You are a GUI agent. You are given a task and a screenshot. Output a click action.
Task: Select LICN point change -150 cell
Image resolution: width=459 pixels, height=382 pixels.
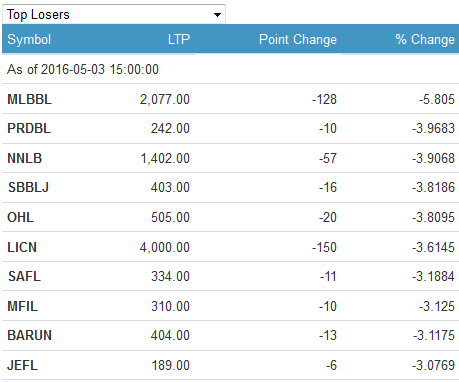(324, 247)
